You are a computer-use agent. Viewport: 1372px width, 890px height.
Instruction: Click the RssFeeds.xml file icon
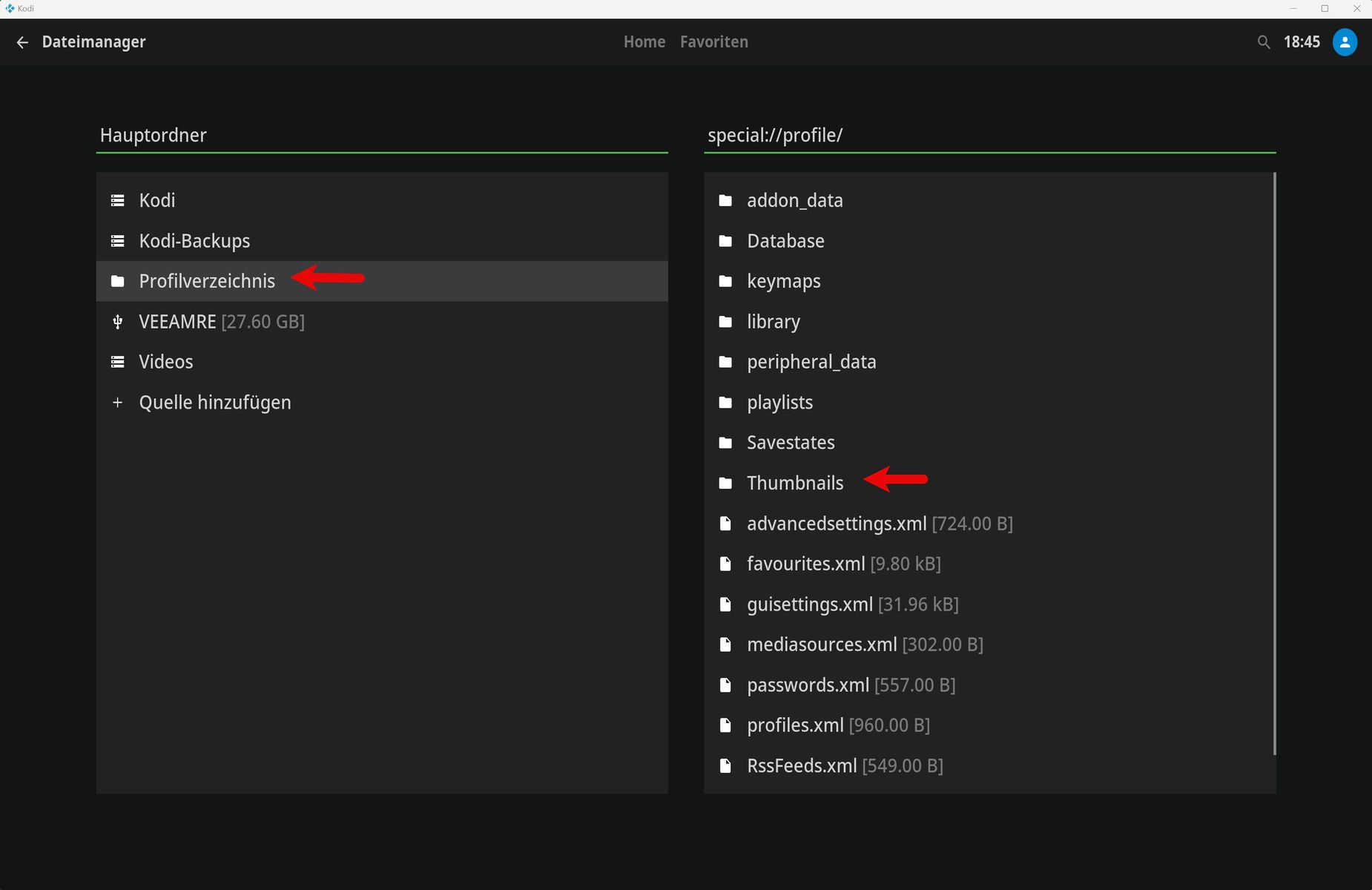click(725, 766)
